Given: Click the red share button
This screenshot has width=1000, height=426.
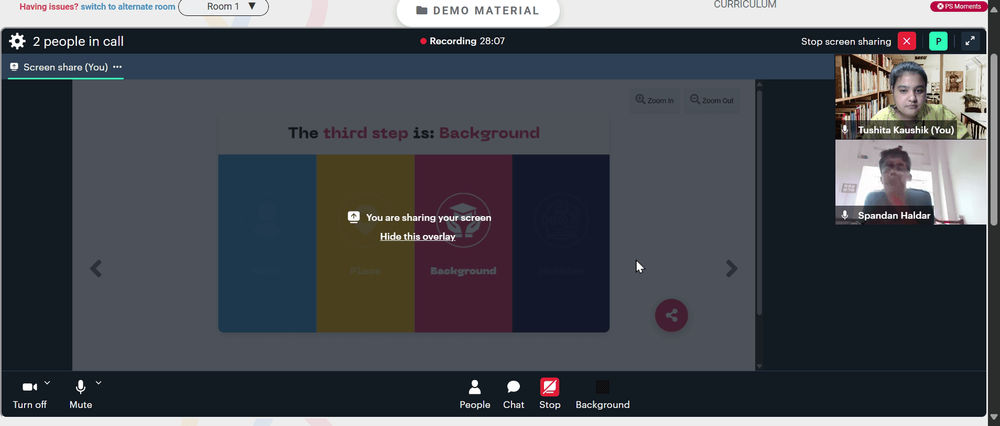Looking at the screenshot, I should pos(672,315).
